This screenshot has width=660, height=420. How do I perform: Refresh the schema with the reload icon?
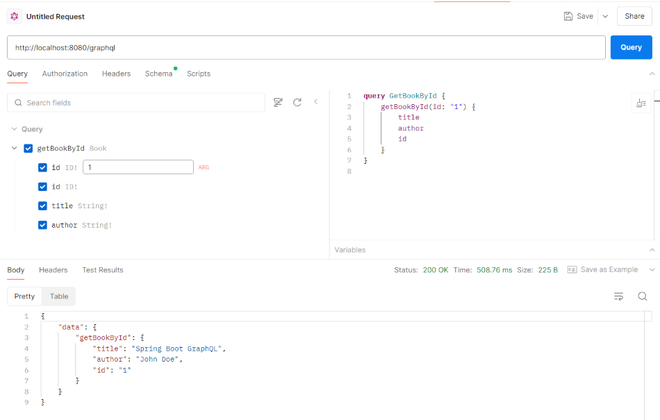(297, 102)
